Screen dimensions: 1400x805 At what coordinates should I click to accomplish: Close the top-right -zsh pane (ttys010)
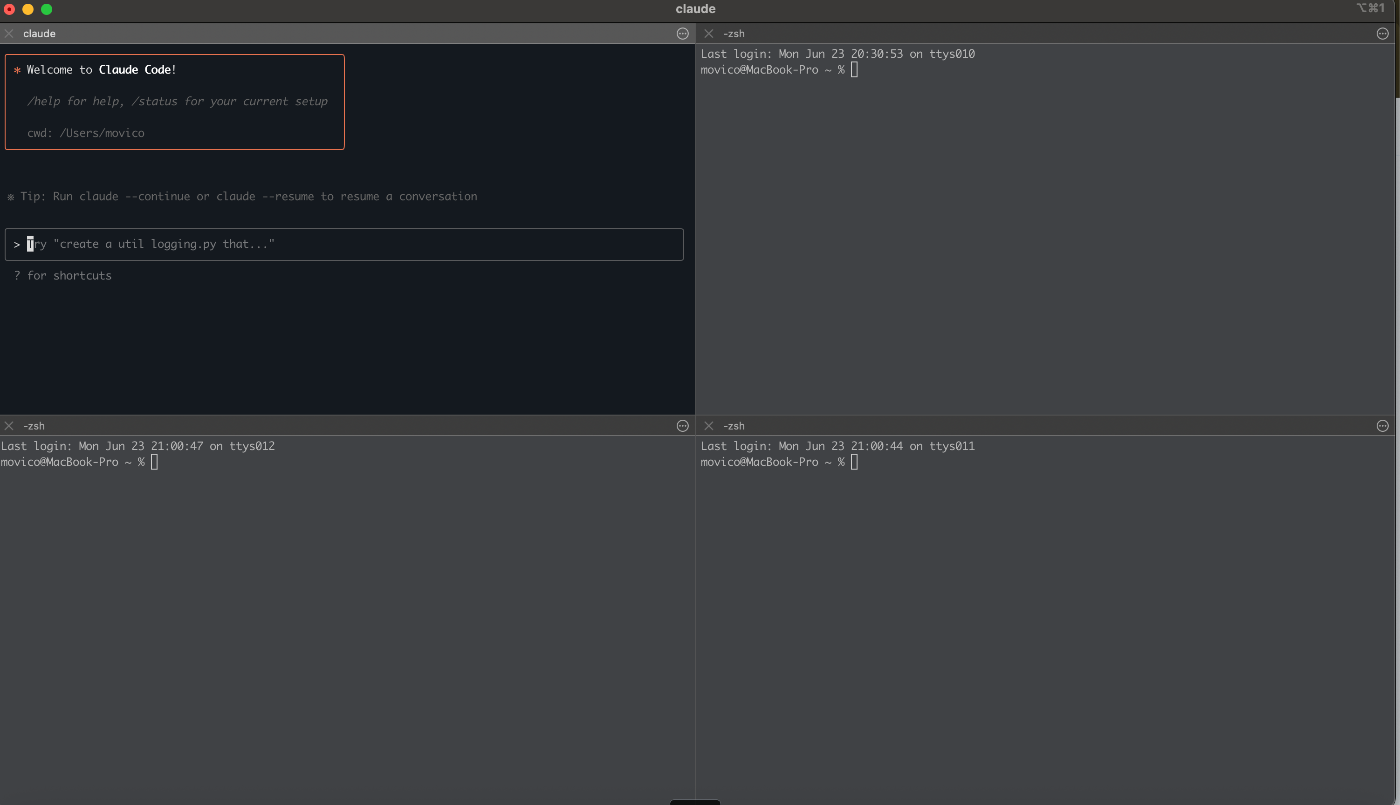tap(709, 33)
